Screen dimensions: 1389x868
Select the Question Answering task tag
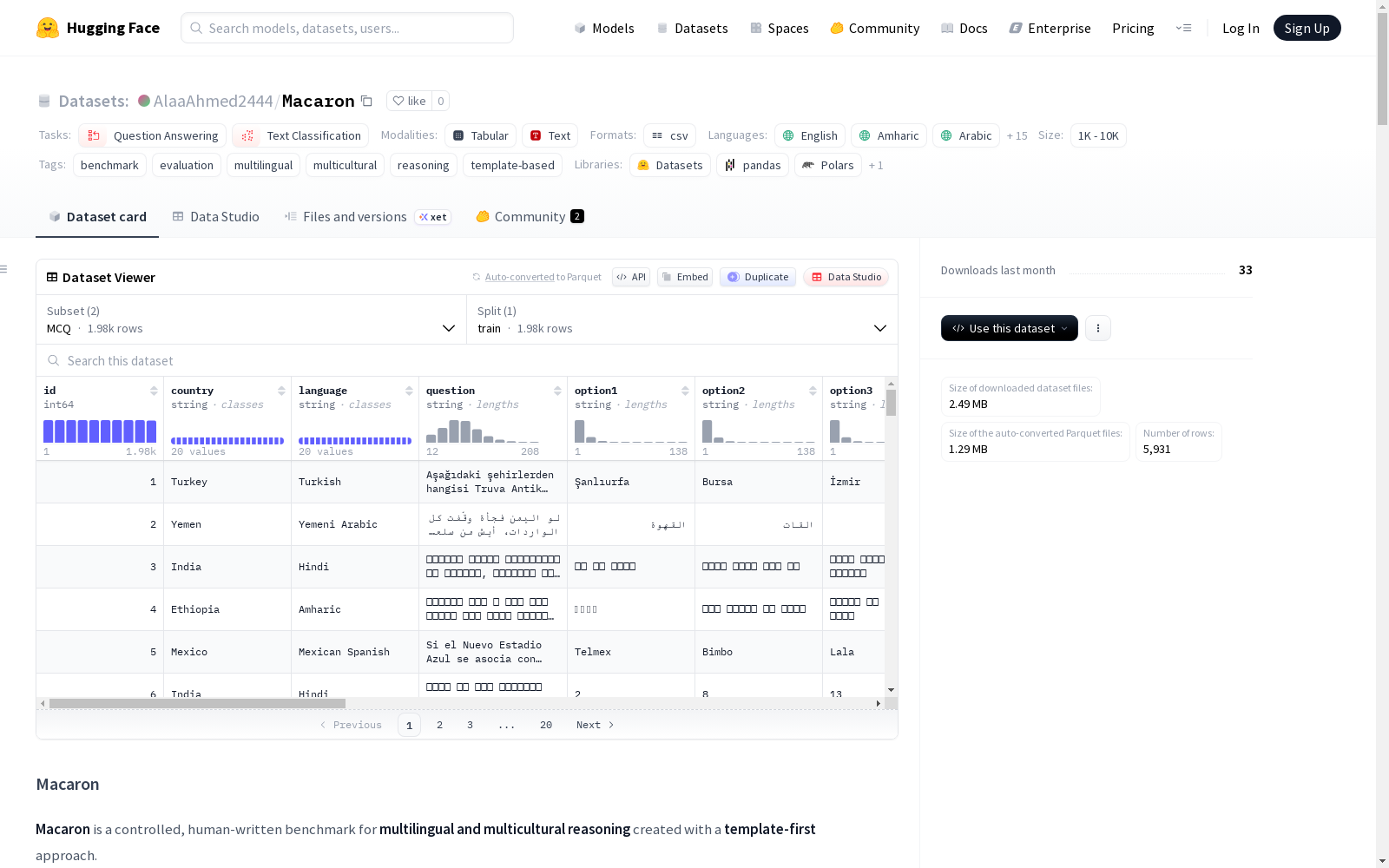point(153,135)
